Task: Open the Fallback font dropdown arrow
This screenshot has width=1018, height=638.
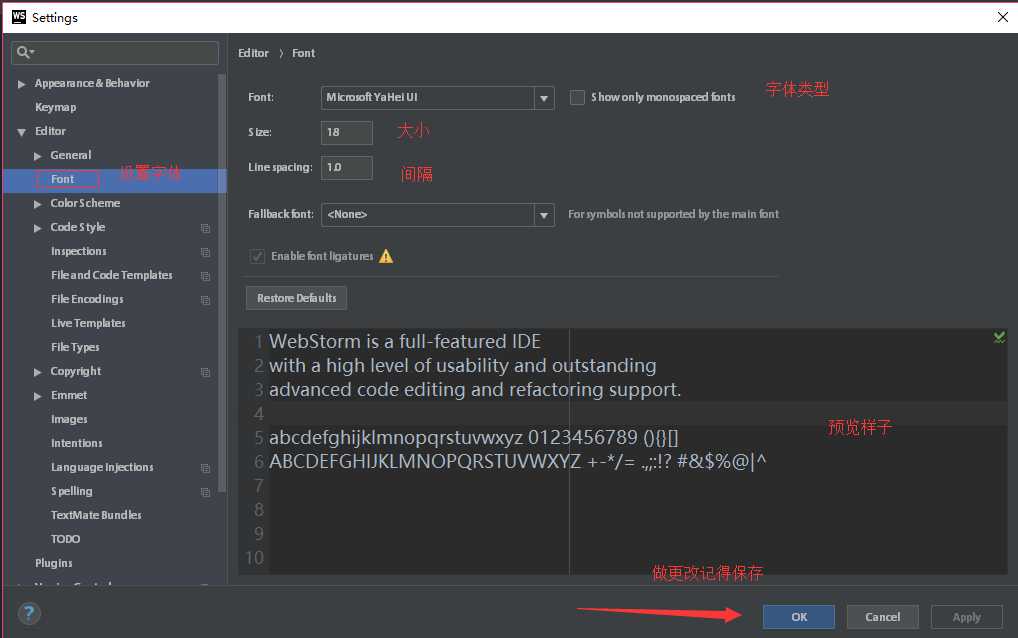Action: tap(544, 215)
